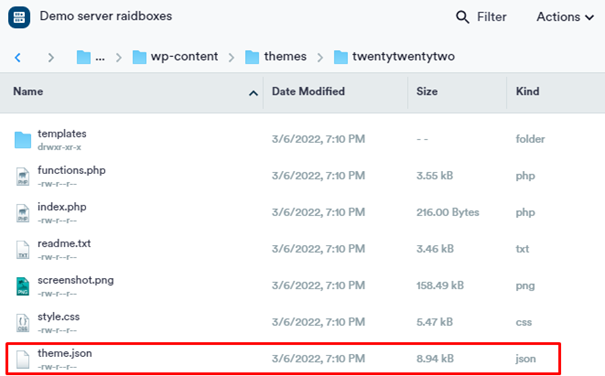The height and width of the screenshot is (376, 605).
Task: Click the functions.php PHP file icon
Action: pos(23,176)
